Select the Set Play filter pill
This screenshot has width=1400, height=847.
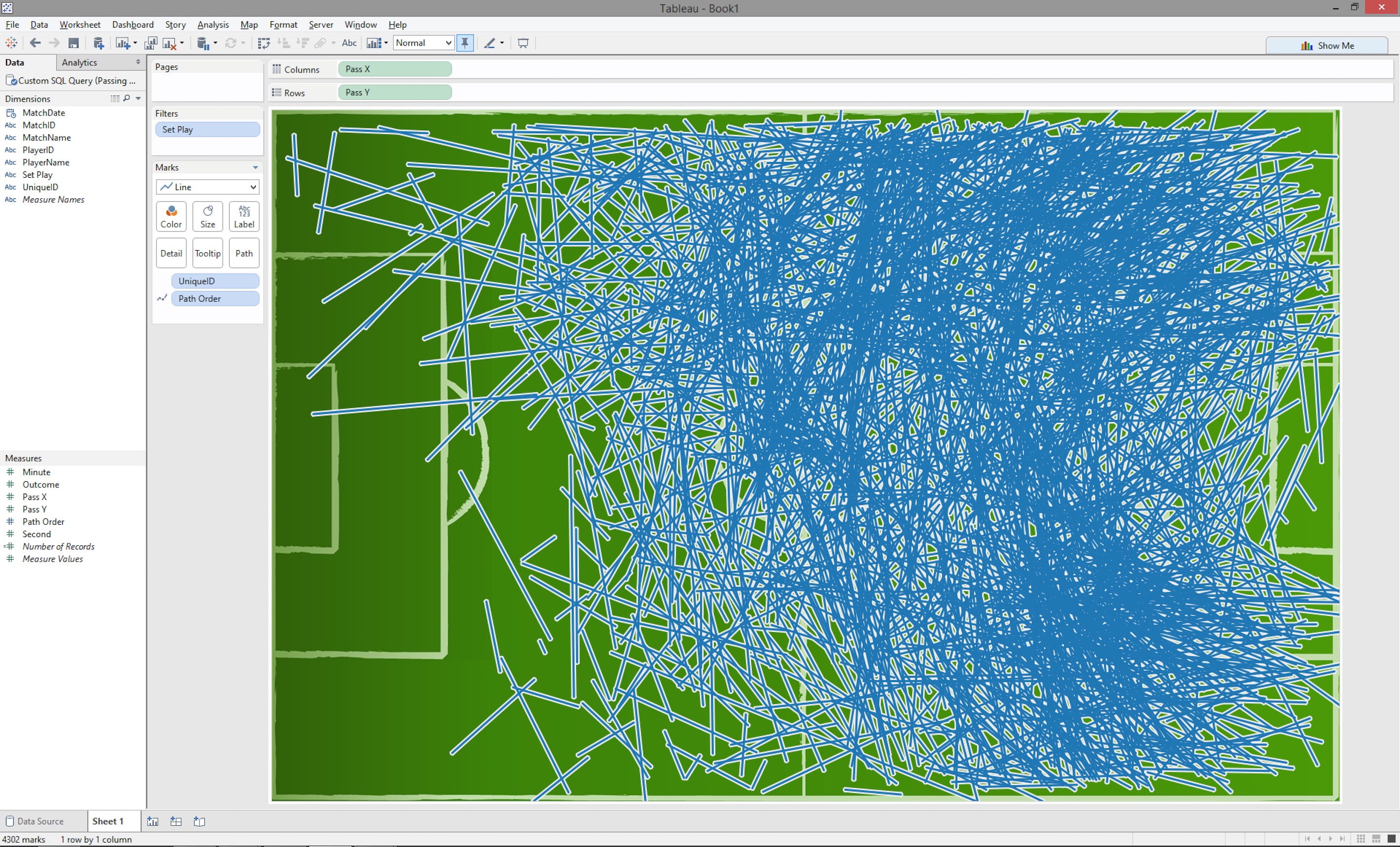[207, 129]
